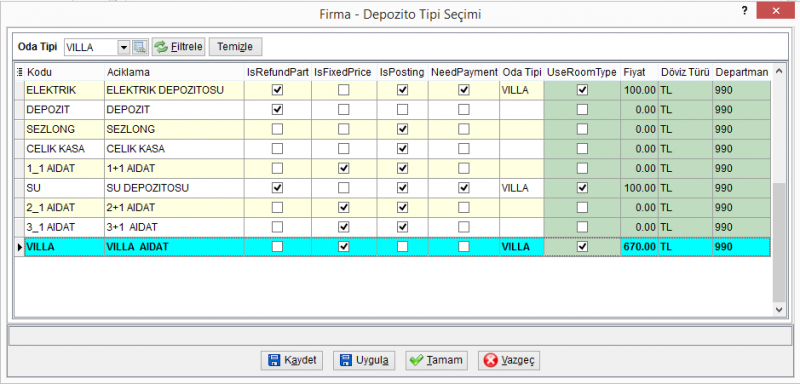Viewport: 800px width, 384px height.
Task: Click the scrollbar down arrow
Action: (x=779, y=309)
